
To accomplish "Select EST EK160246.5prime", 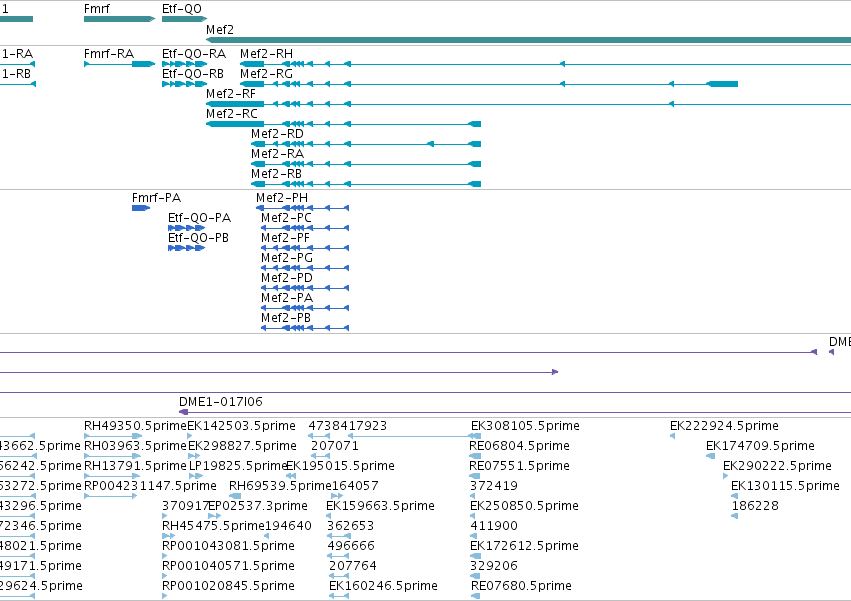I will (383, 587).
